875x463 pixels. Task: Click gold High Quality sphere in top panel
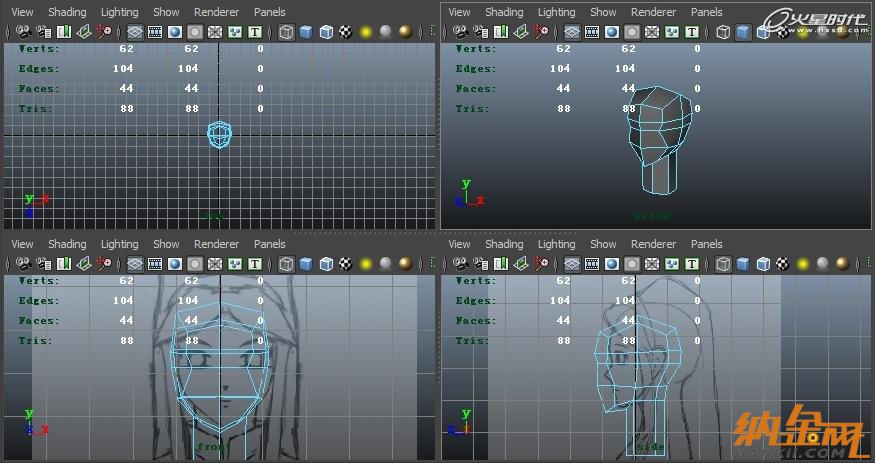pos(406,32)
